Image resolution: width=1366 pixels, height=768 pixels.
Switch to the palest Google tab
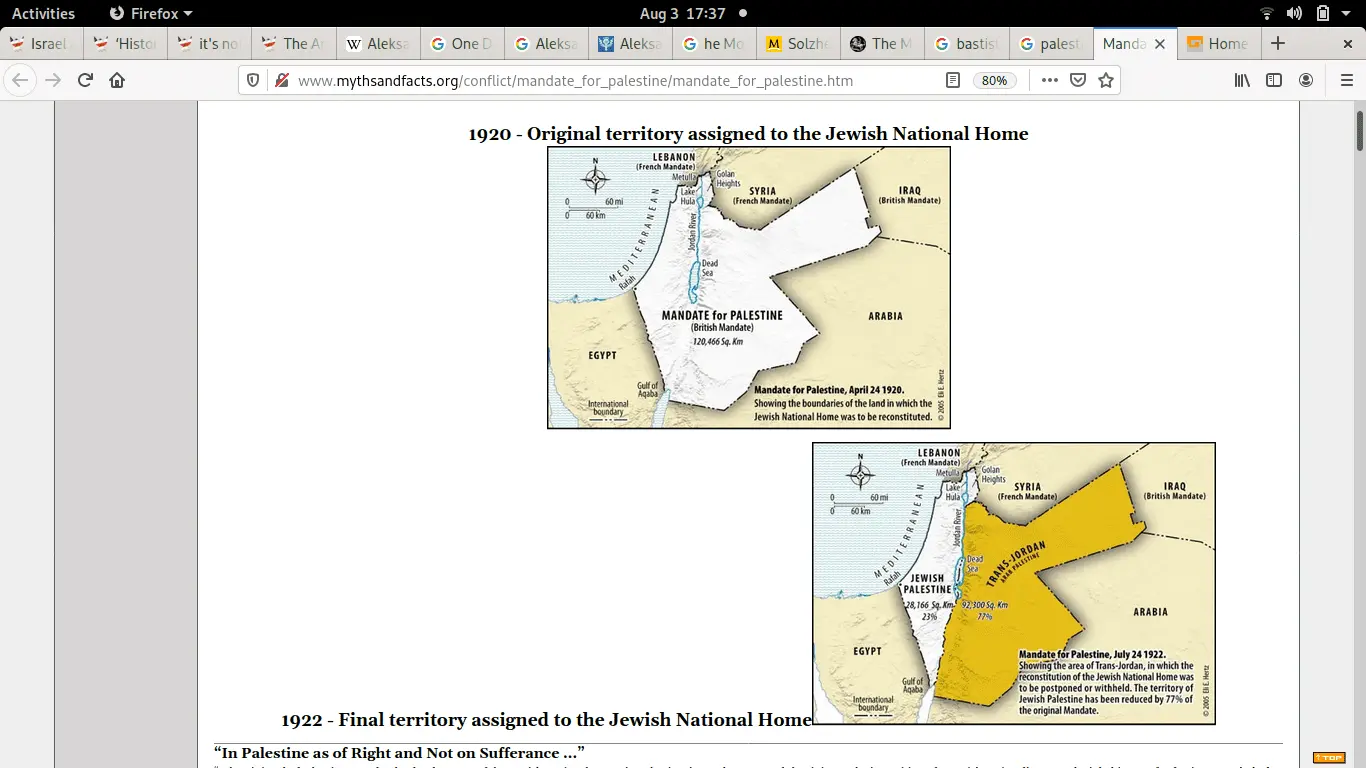[1049, 44]
